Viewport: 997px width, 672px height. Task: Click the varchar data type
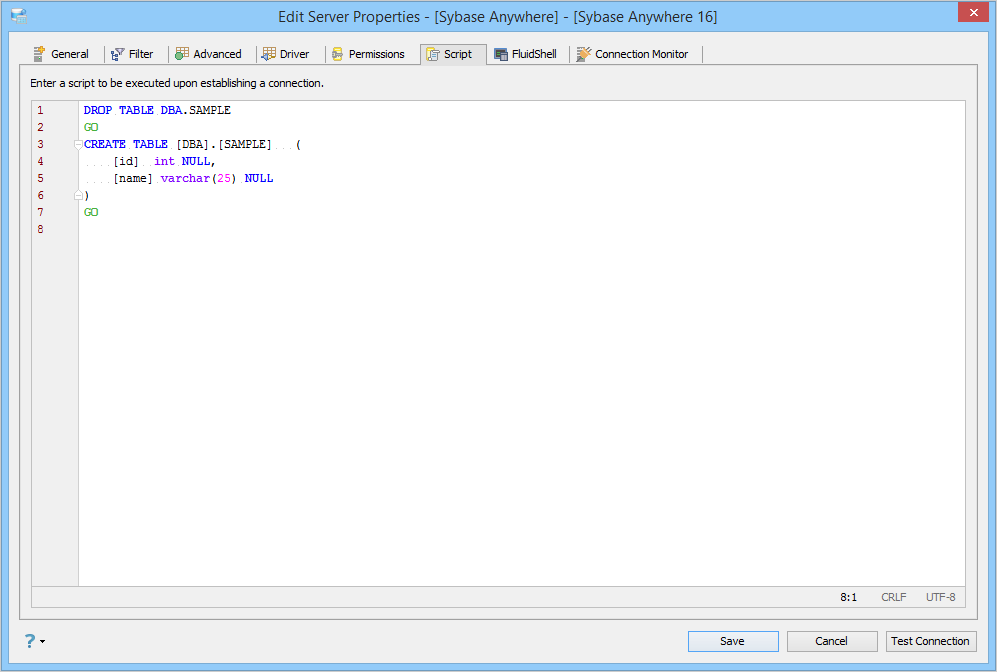[x=185, y=179]
